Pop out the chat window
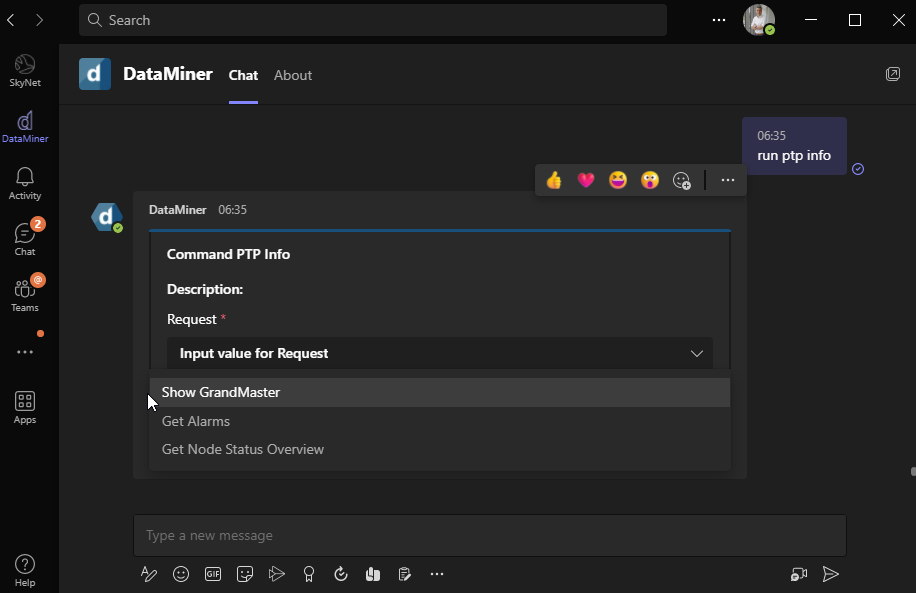Screen dimensions: 916x593 [x=893, y=74]
